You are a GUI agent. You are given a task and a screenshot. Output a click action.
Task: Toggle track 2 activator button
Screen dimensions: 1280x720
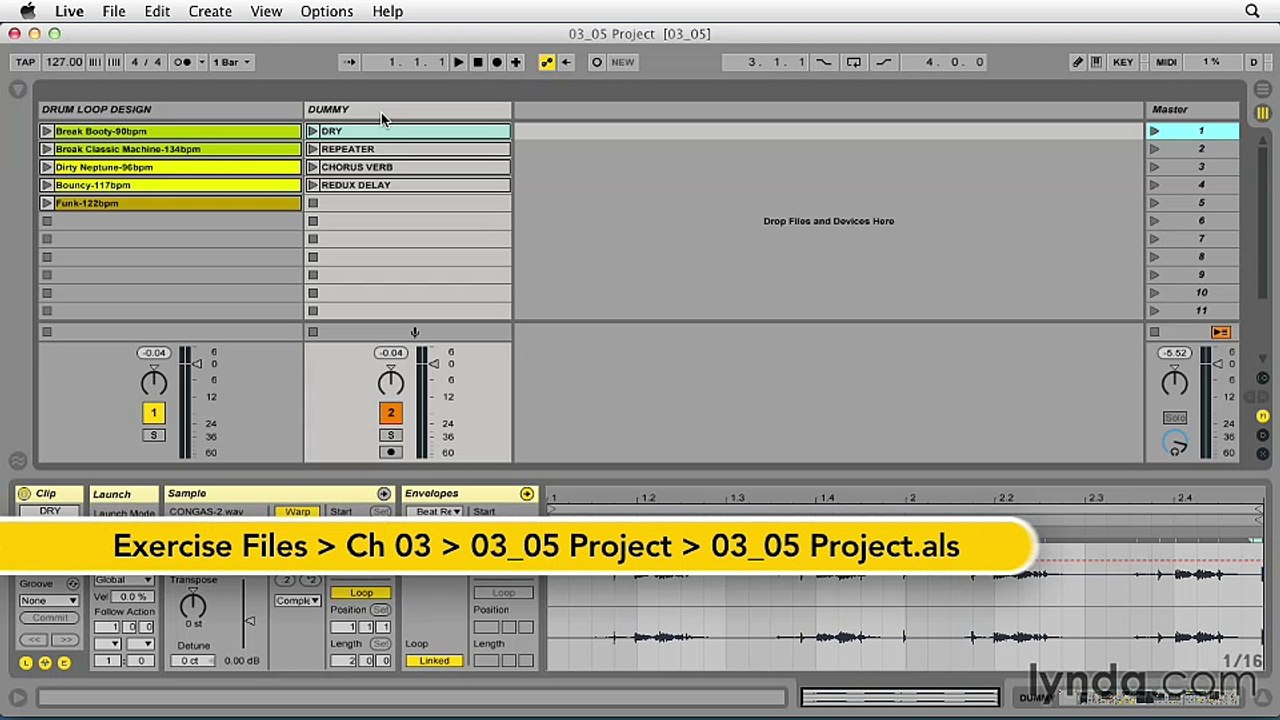tap(391, 413)
